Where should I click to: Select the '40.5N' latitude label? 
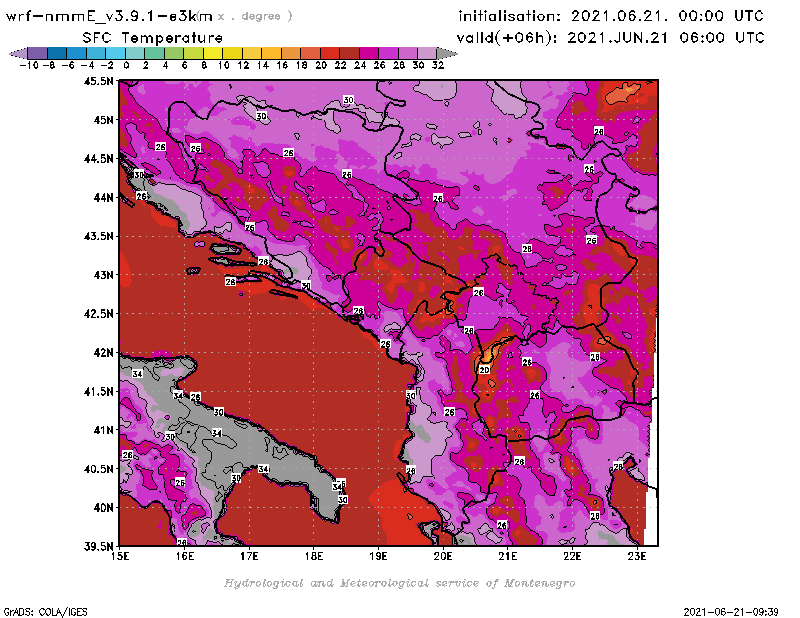[99, 469]
